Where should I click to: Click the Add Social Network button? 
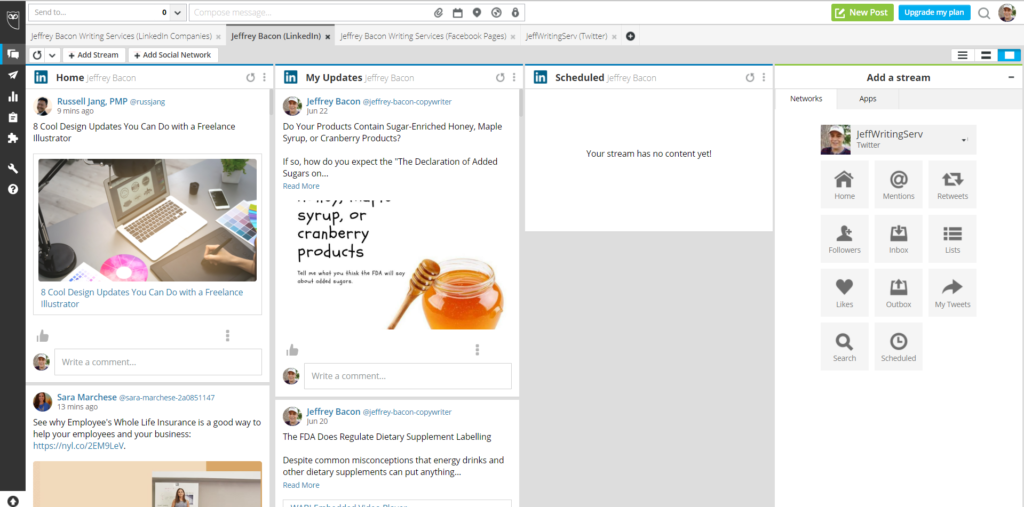[173, 56]
